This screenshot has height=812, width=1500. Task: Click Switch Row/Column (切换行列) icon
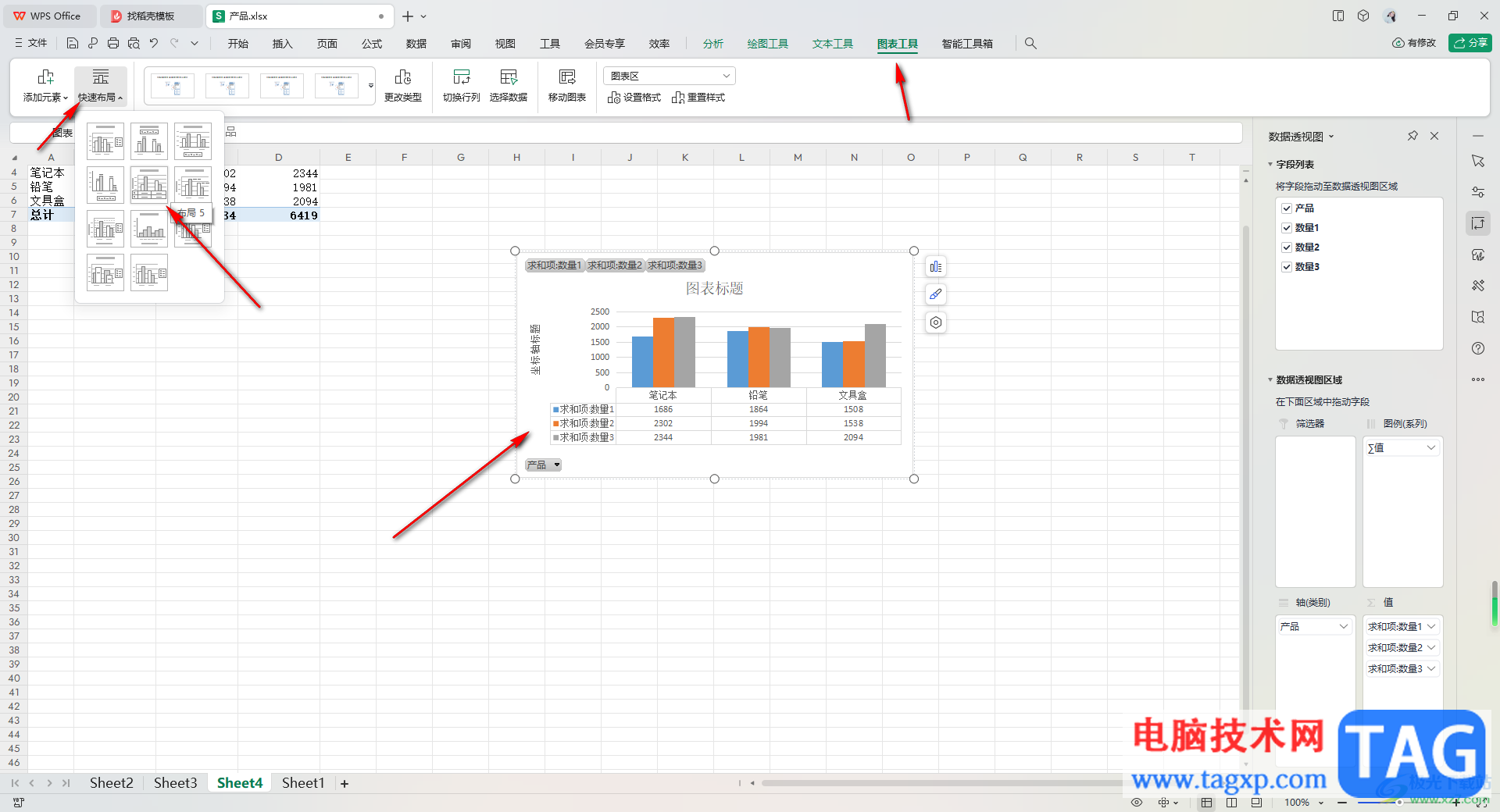462,77
